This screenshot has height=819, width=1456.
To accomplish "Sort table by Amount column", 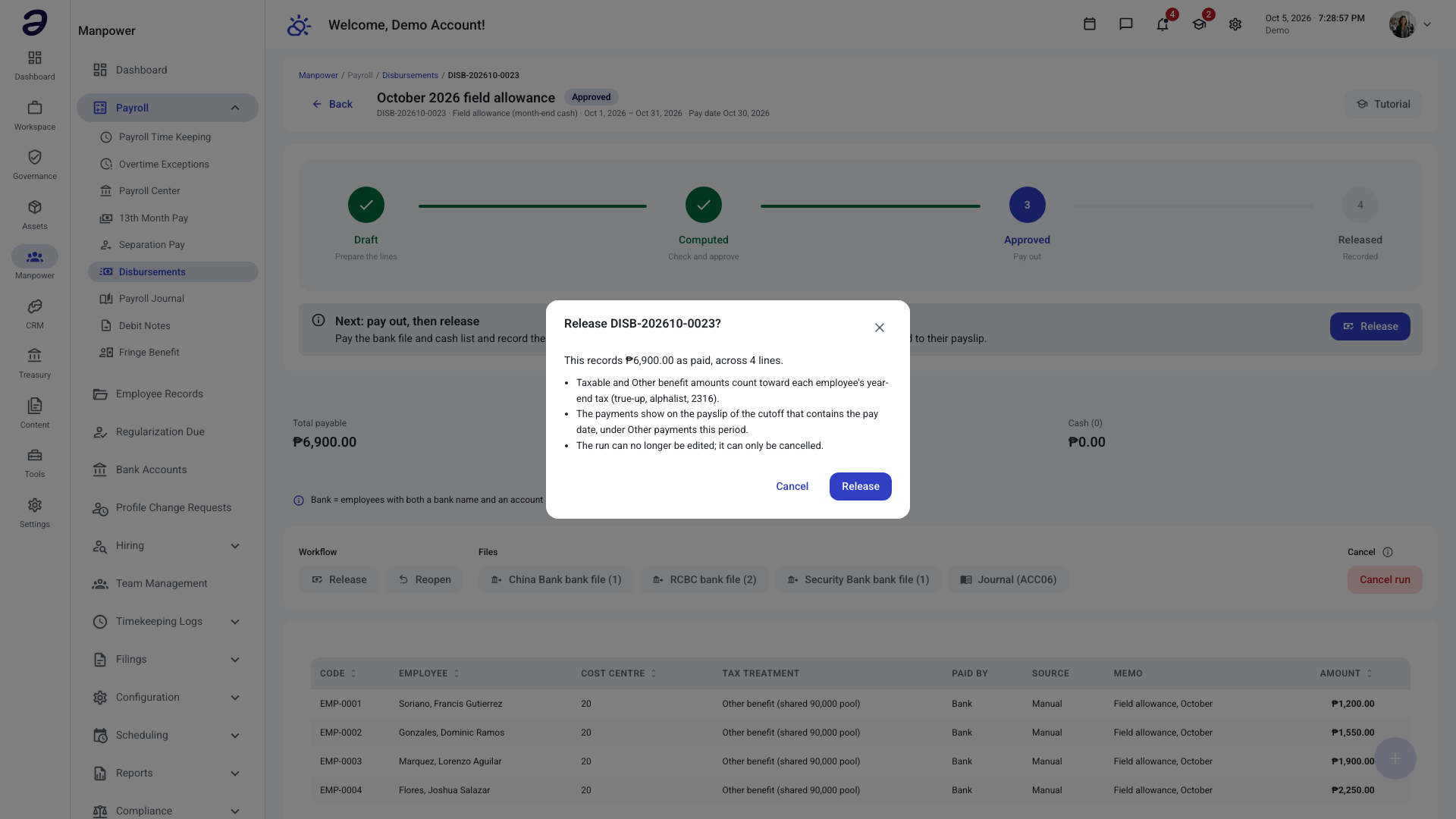I will [x=1346, y=673].
